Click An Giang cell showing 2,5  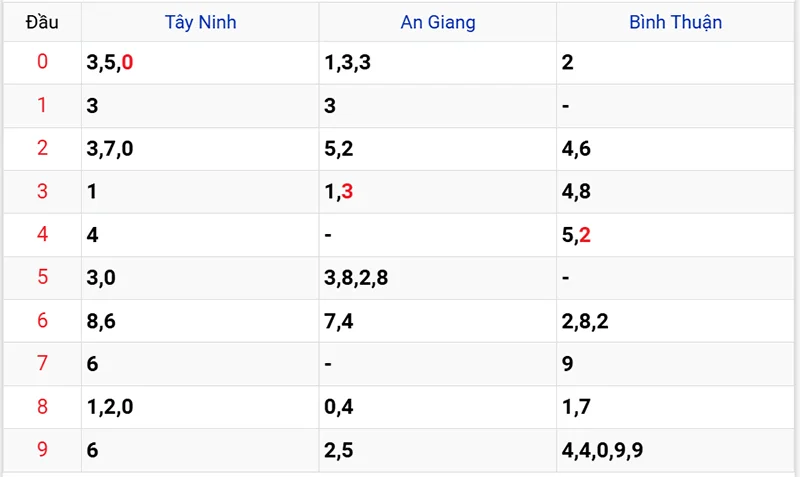(338, 450)
